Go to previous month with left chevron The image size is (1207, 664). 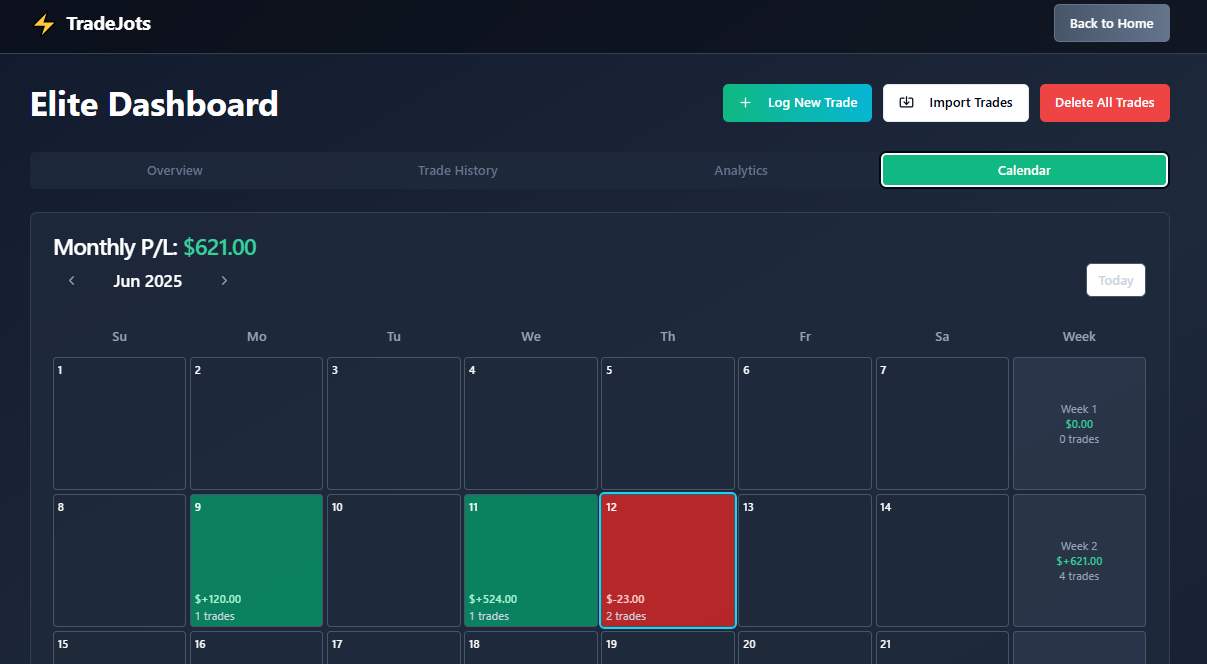pos(72,281)
